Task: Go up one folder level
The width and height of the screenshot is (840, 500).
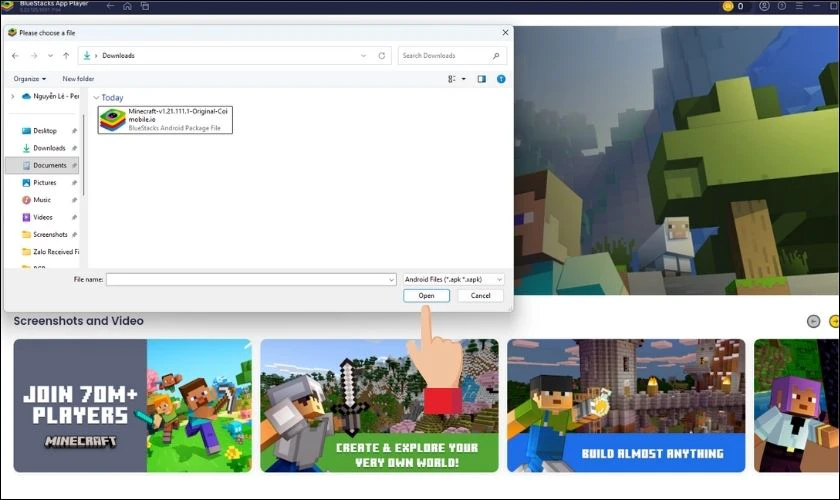Action: click(x=66, y=56)
